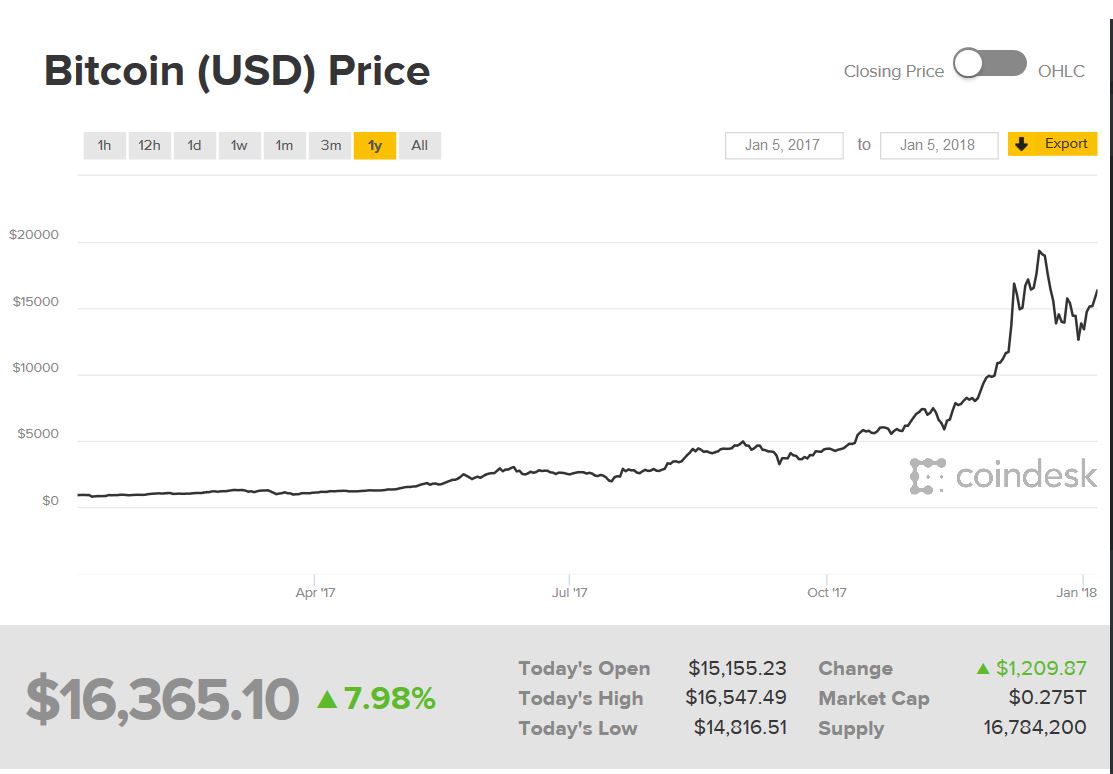1113x774 pixels.
Task: Switch chart to 3m range
Action: (330, 146)
